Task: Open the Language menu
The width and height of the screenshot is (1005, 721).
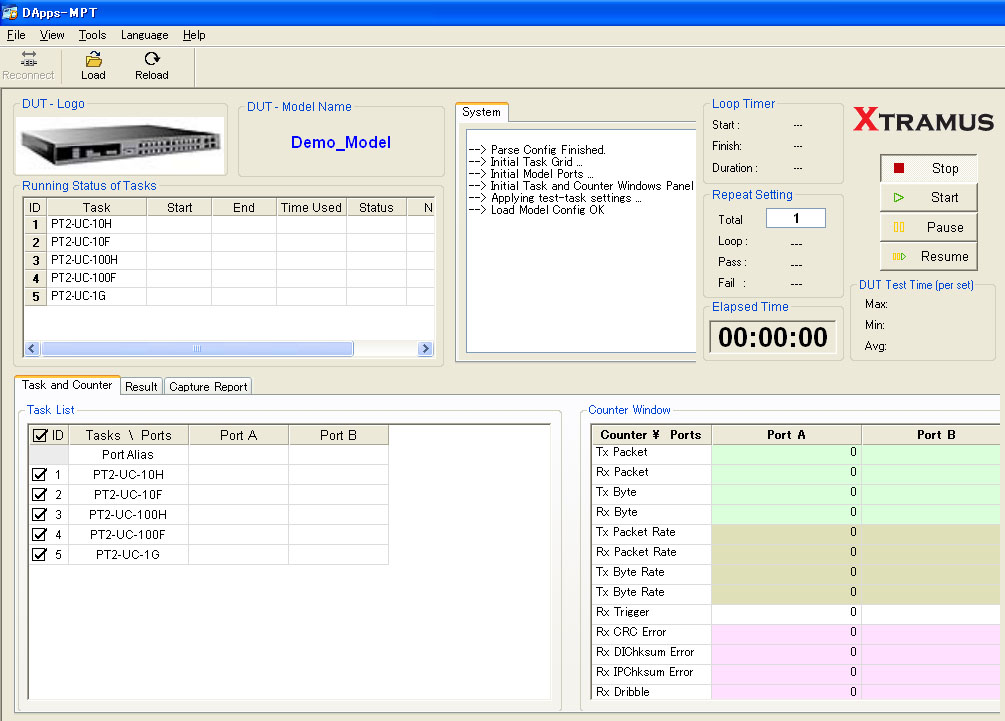Action: (x=144, y=35)
